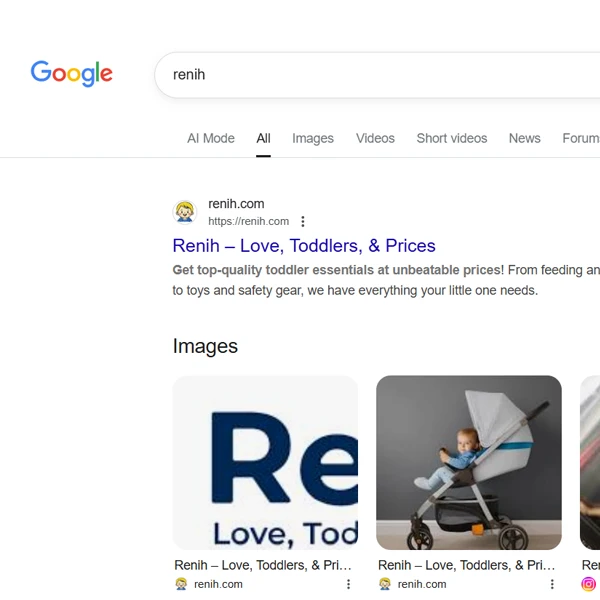Open the Renih logo image thumbnail
600x600 pixels.
pyautogui.click(x=265, y=462)
